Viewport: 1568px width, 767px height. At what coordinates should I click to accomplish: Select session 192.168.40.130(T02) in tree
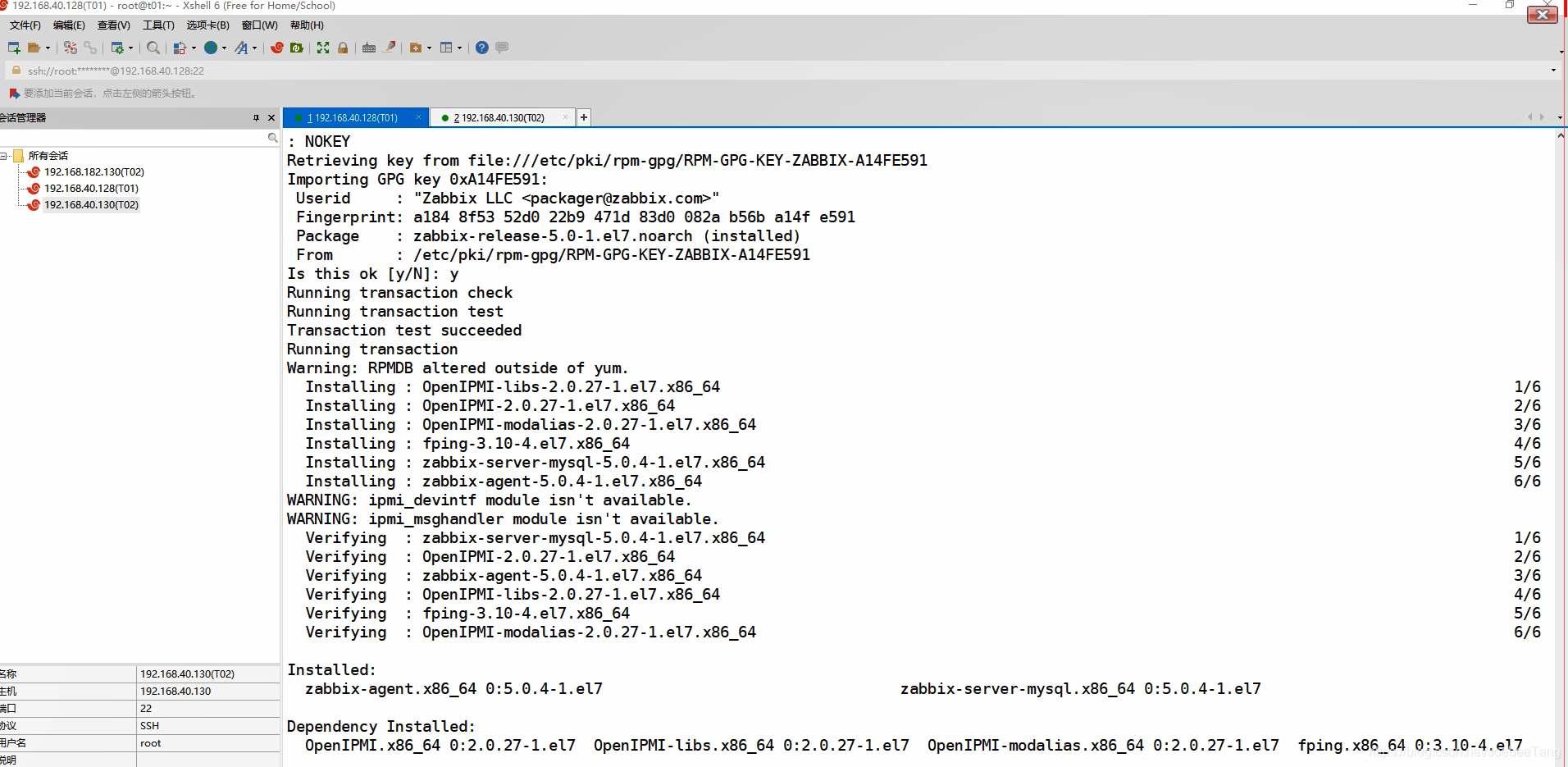91,205
